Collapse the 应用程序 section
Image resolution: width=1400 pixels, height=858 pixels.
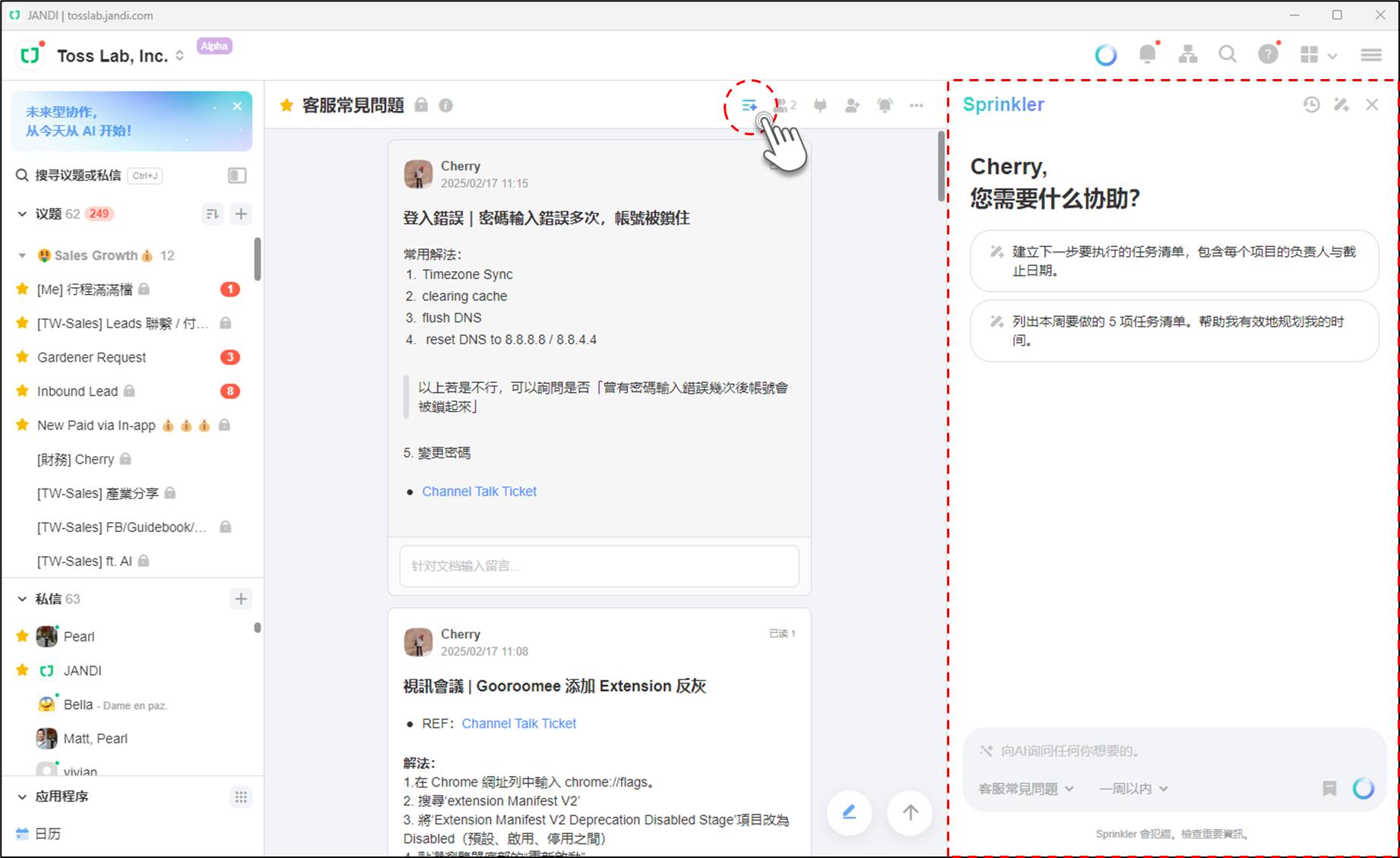(x=22, y=797)
